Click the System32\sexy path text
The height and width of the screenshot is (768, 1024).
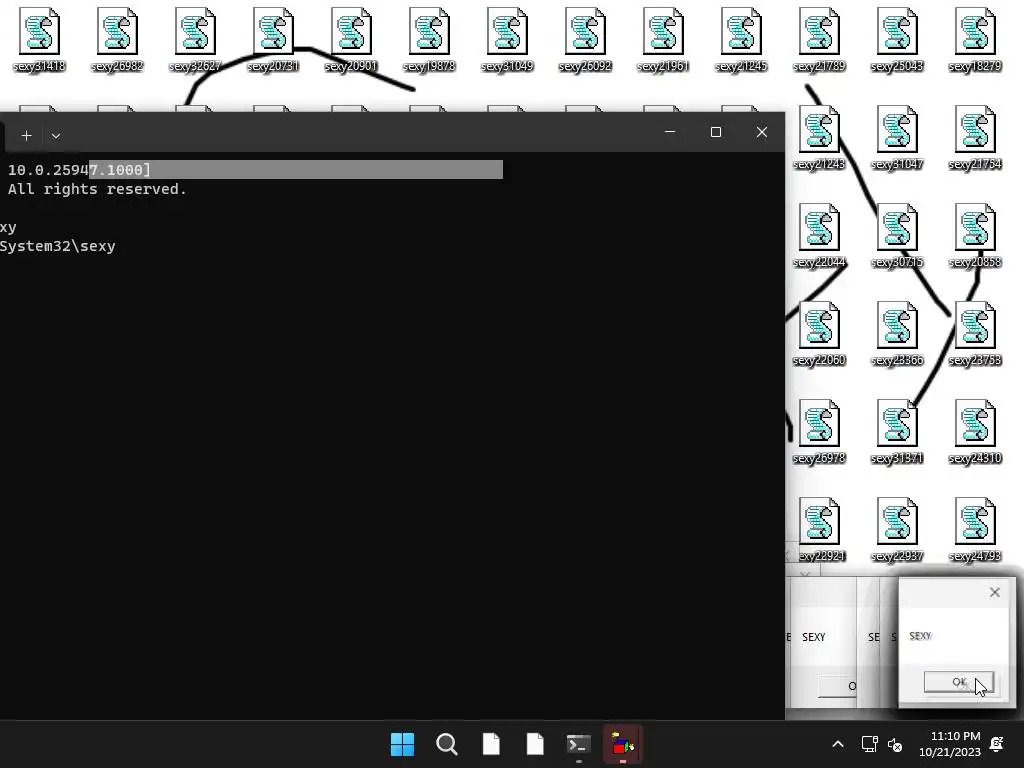[x=57, y=246]
